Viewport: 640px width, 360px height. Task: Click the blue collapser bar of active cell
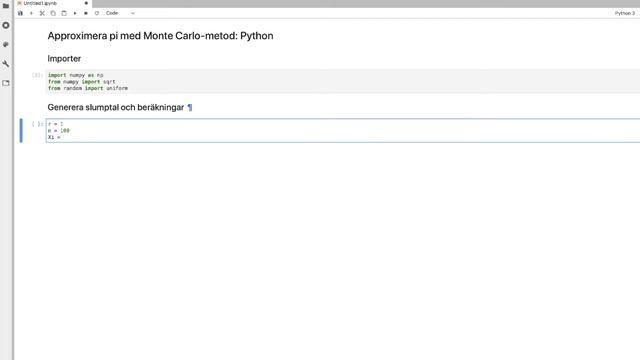click(x=21, y=131)
